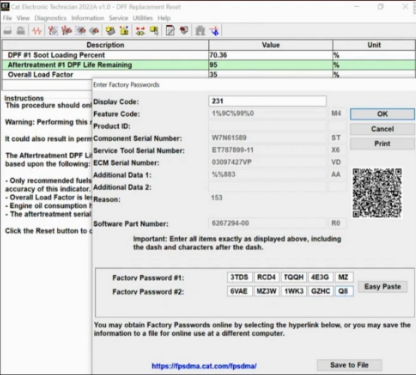Image resolution: width=416 pixels, height=375 pixels.
Task: Open the Logged Diagnostic Codes toolbar icon
Action: [x=66, y=31]
